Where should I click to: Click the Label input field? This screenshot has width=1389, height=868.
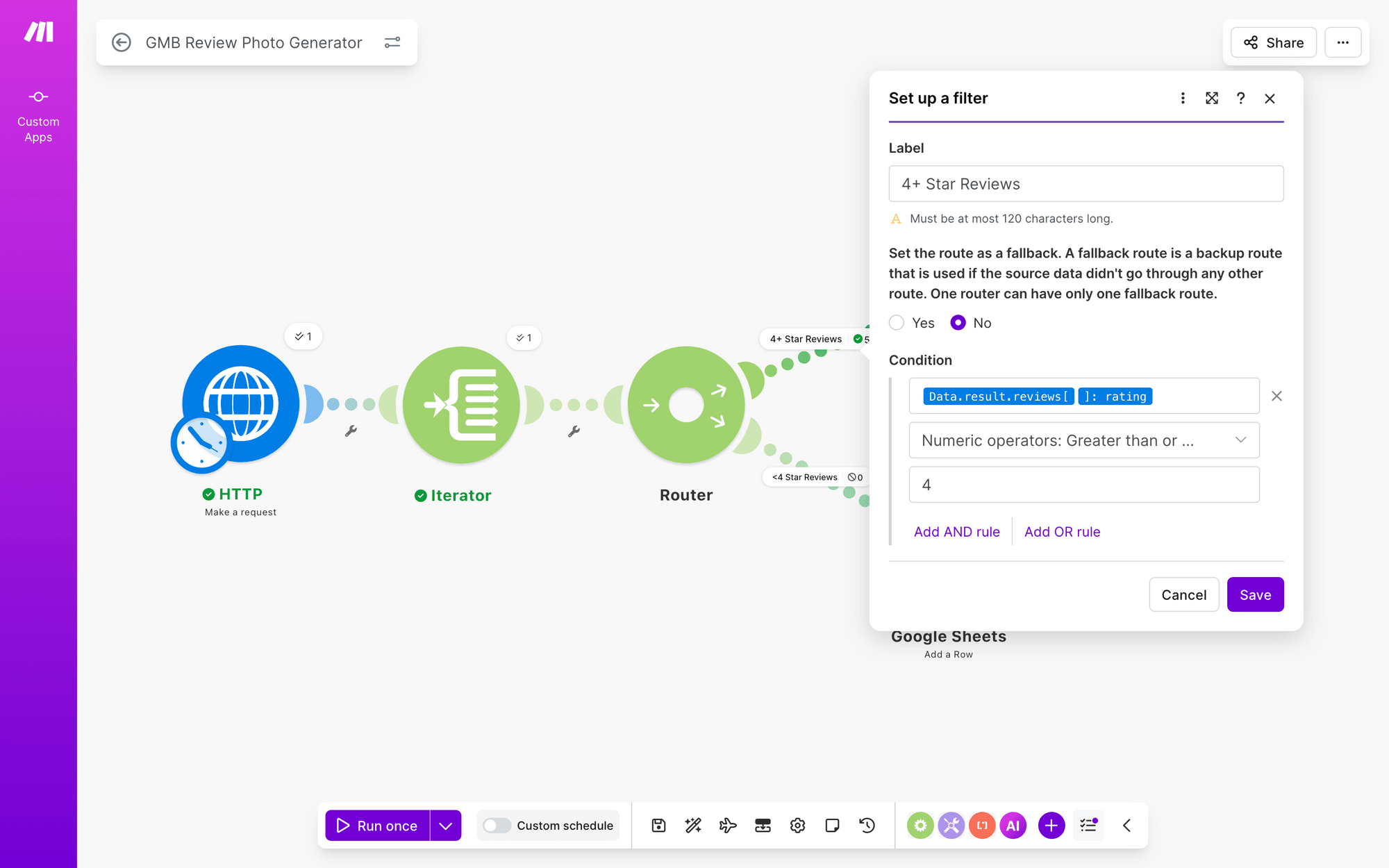(x=1086, y=183)
